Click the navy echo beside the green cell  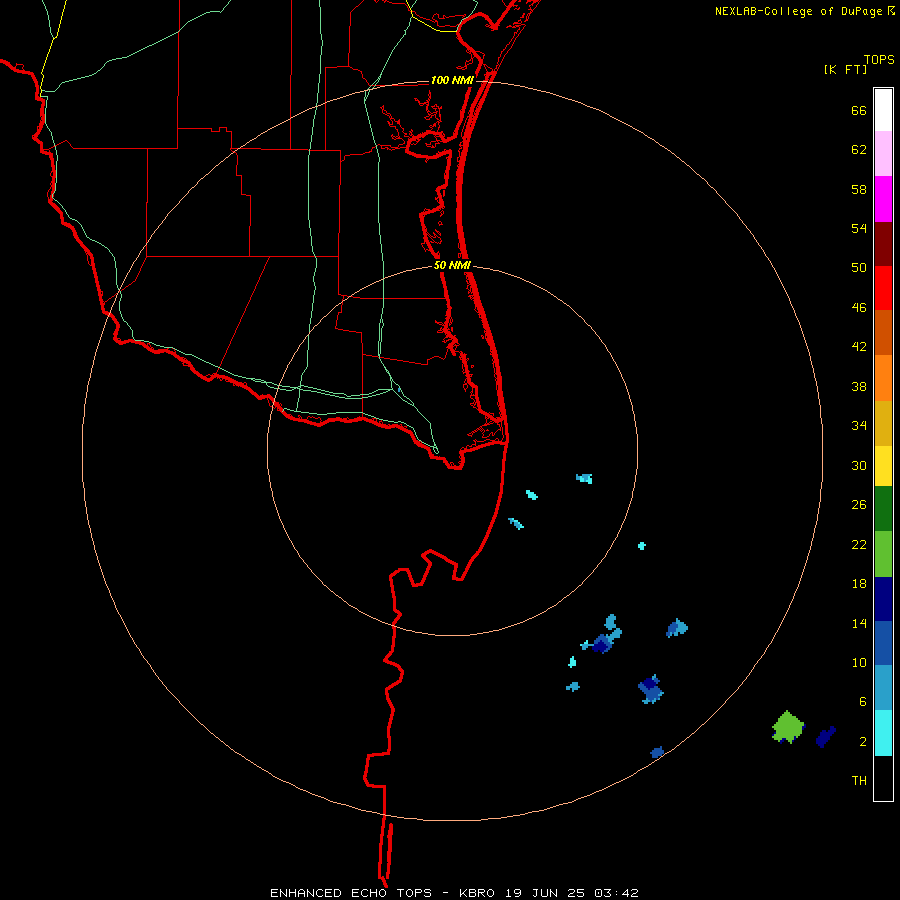point(825,737)
